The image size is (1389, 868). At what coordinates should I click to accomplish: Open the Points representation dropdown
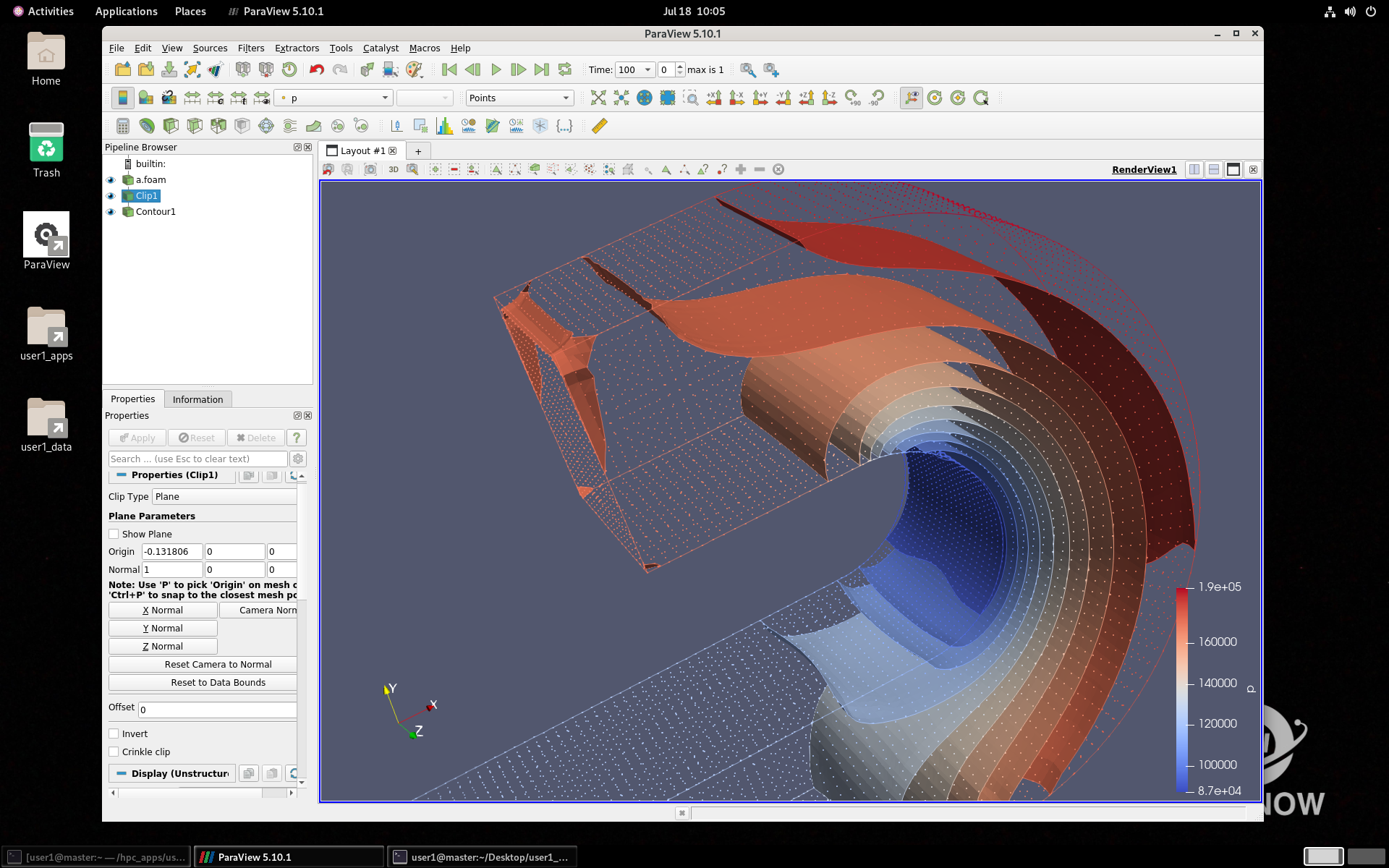519,98
